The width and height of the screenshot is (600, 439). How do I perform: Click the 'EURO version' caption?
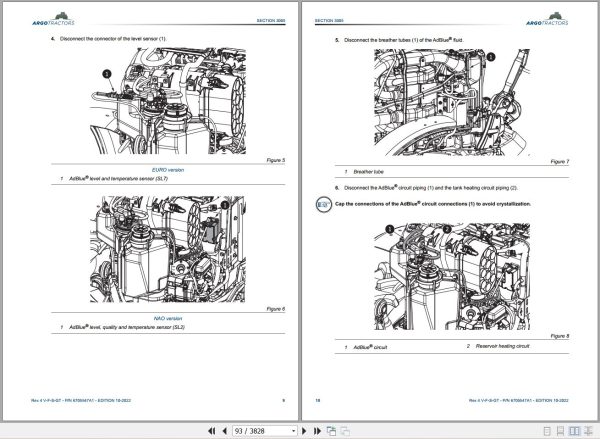pyautogui.click(x=168, y=170)
